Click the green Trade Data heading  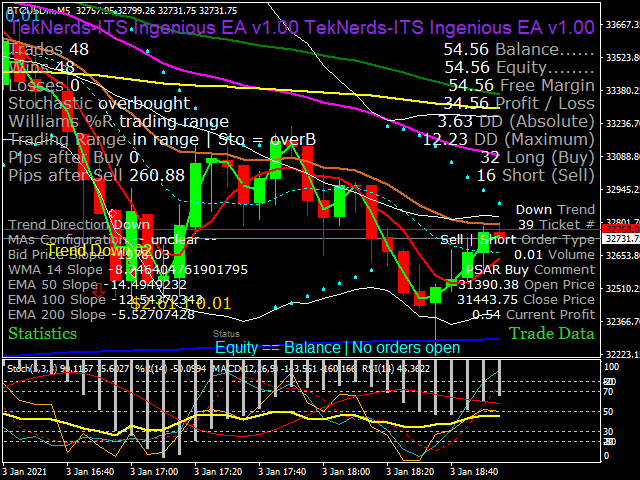(x=552, y=333)
